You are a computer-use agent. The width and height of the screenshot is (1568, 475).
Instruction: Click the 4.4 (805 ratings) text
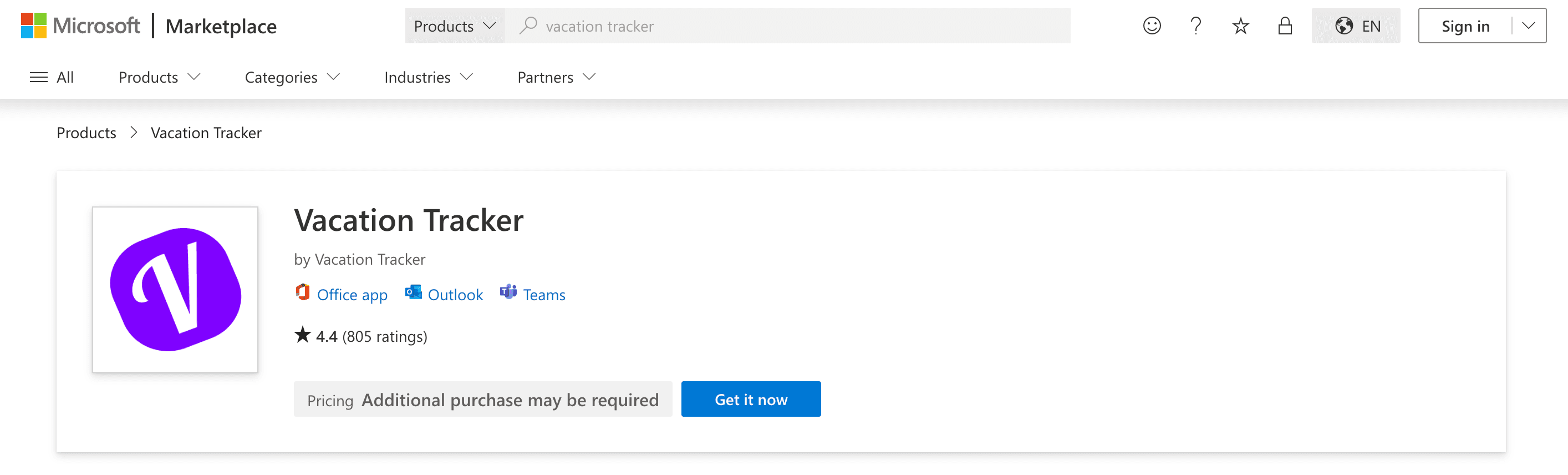coord(371,336)
